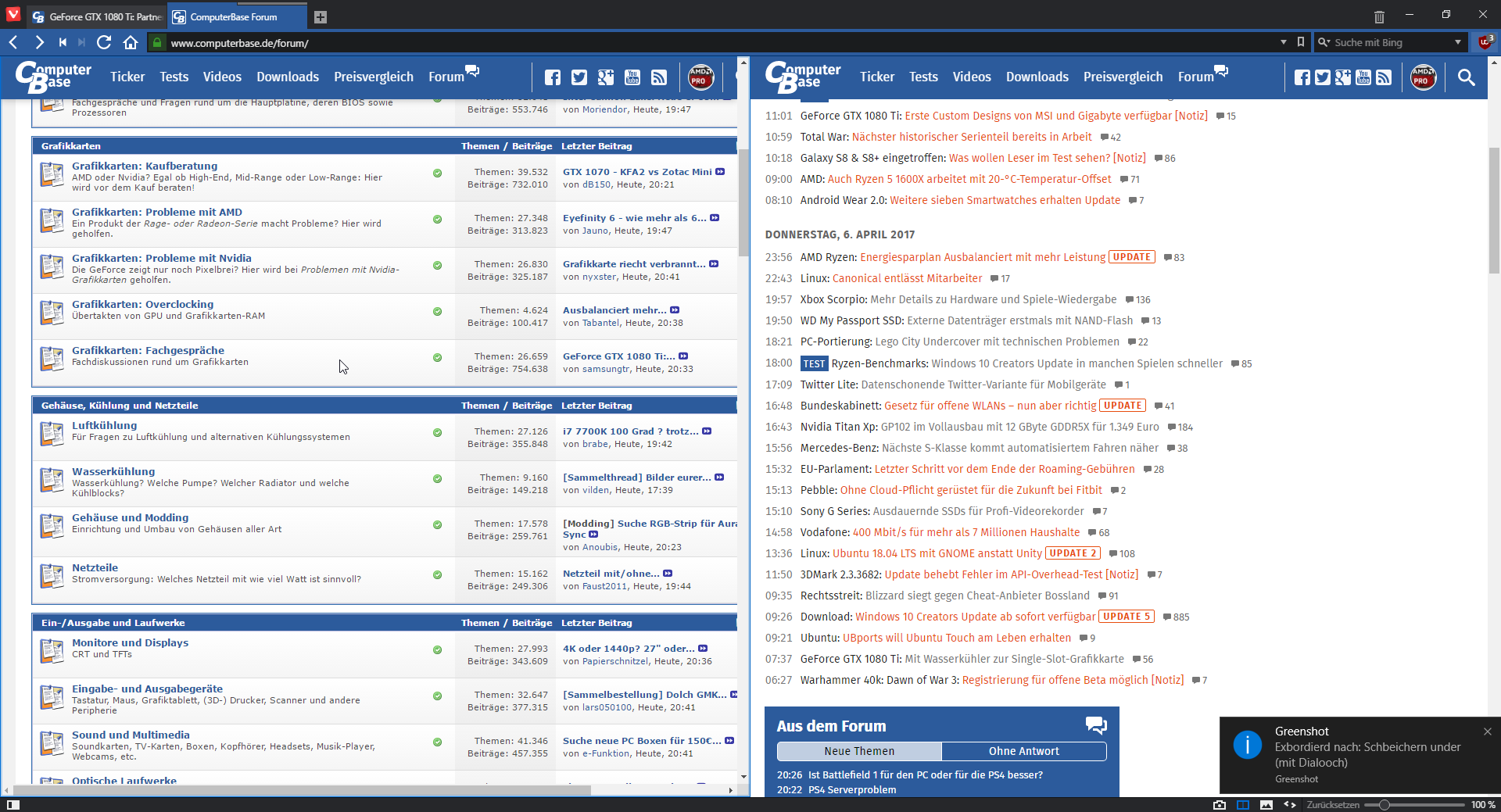The width and height of the screenshot is (1501, 812).
Task: Capture page with status bar camera icon
Action: pos(1220,804)
